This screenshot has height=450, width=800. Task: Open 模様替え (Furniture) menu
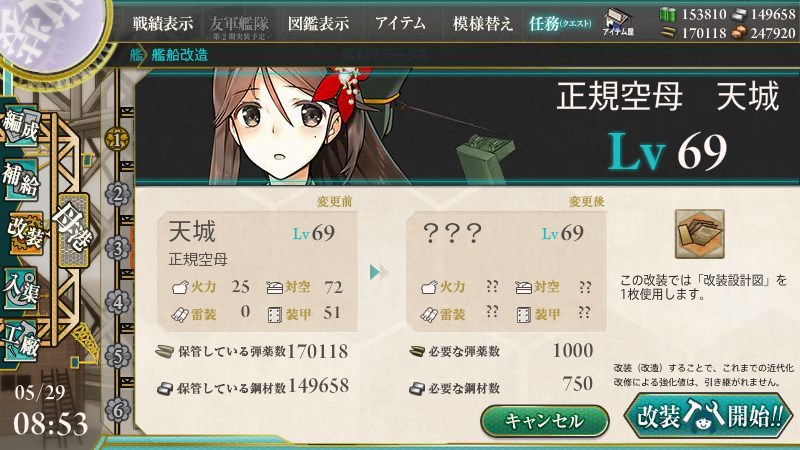tap(482, 23)
